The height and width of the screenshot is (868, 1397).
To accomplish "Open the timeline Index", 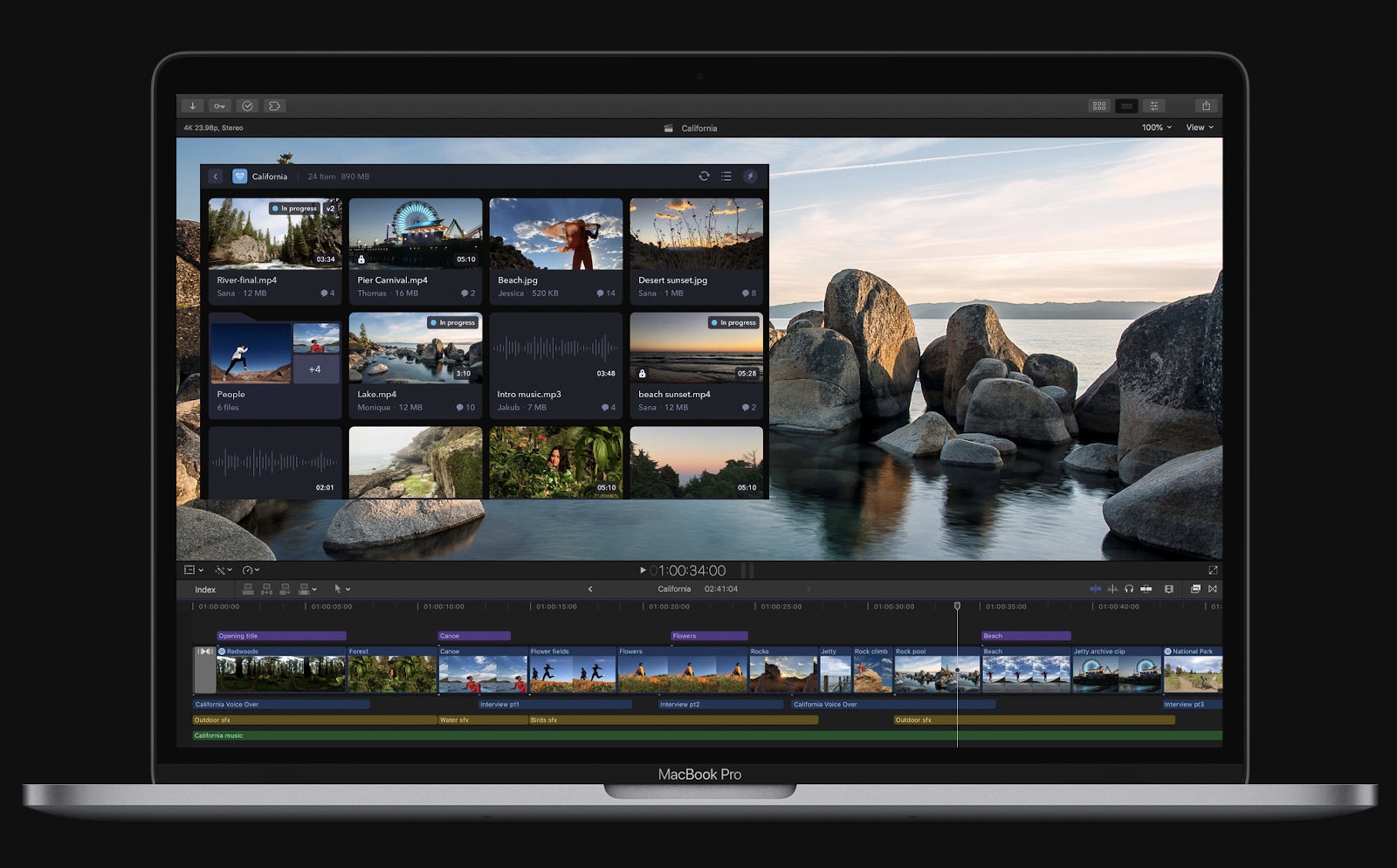I will click(205, 589).
